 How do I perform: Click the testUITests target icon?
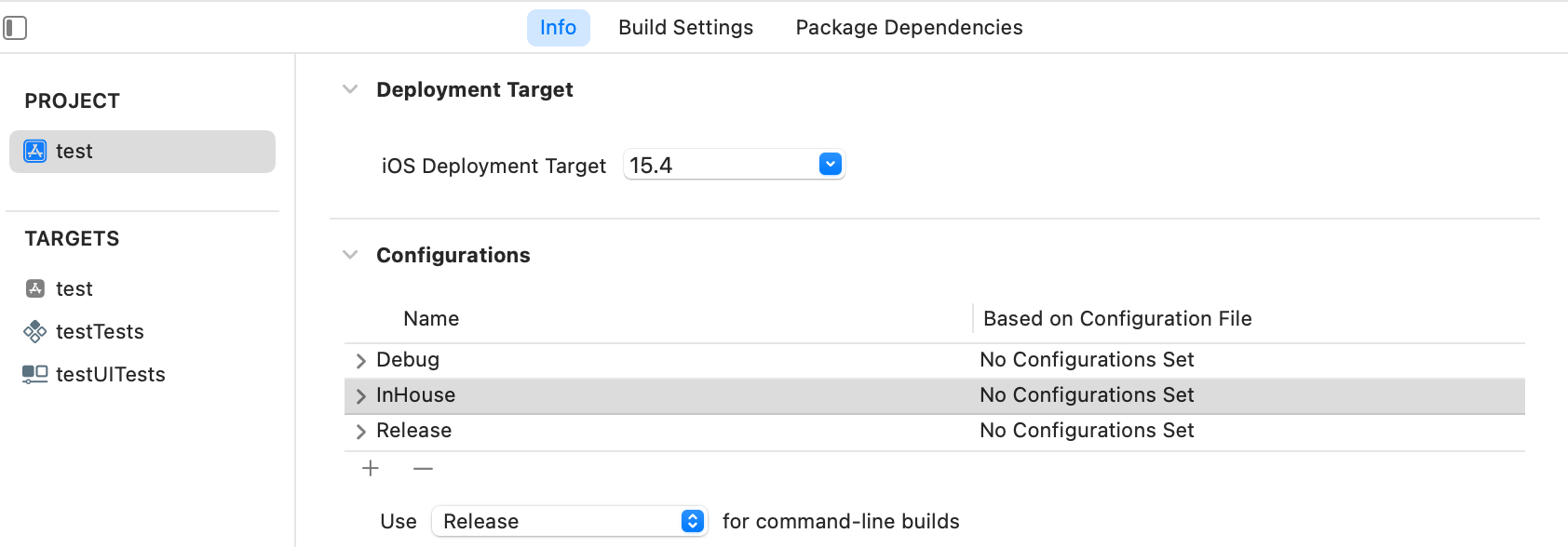35,374
